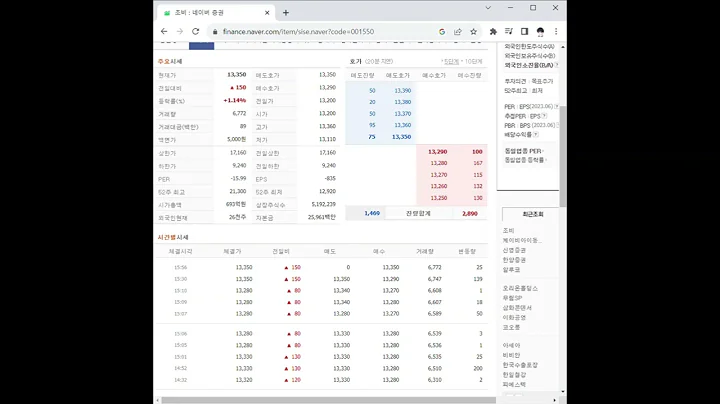Click the vertical page scrollbar thumb
The image size is (720, 404).
[x=562, y=156]
